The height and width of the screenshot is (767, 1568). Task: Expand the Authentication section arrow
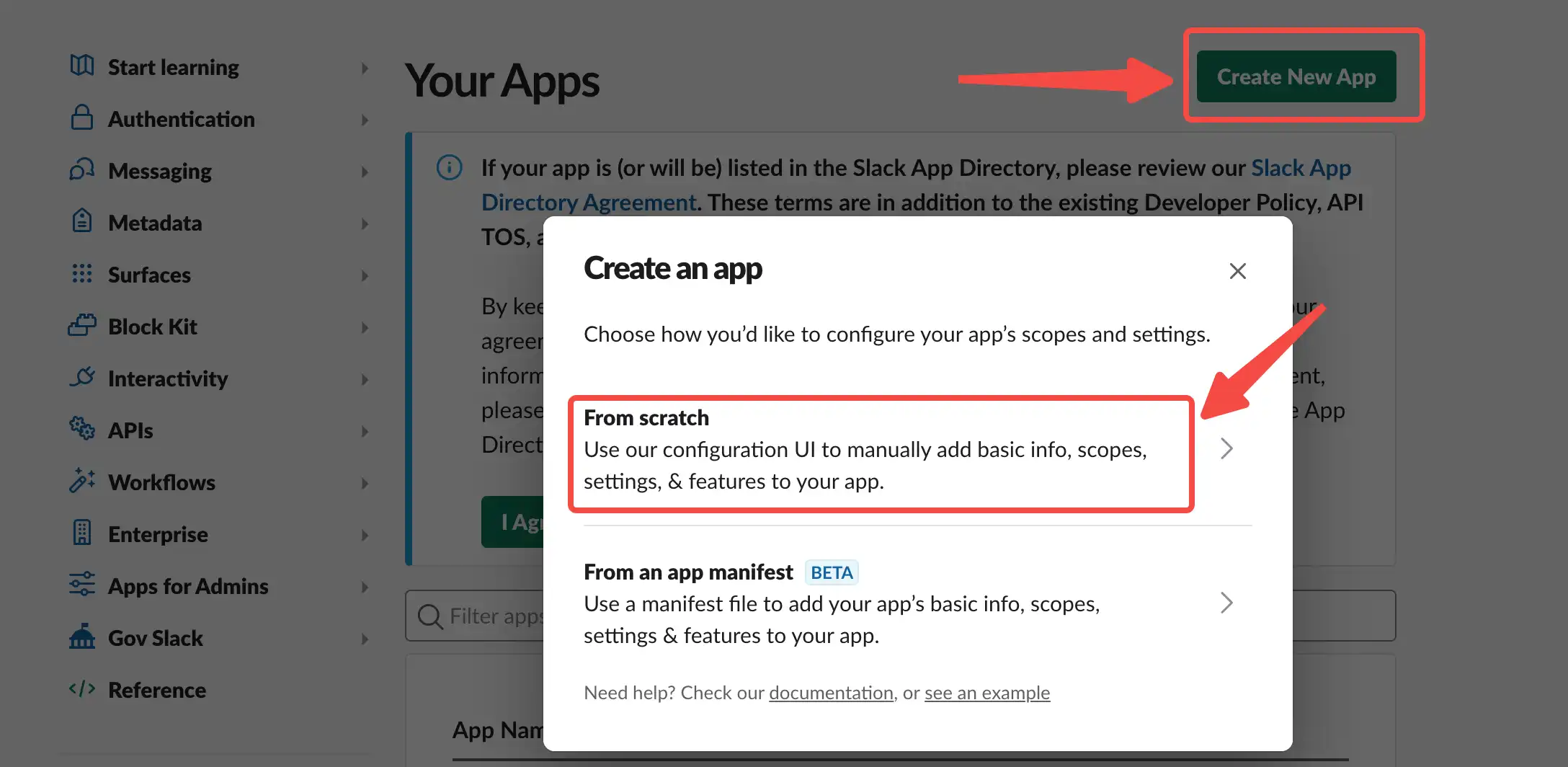(x=365, y=120)
